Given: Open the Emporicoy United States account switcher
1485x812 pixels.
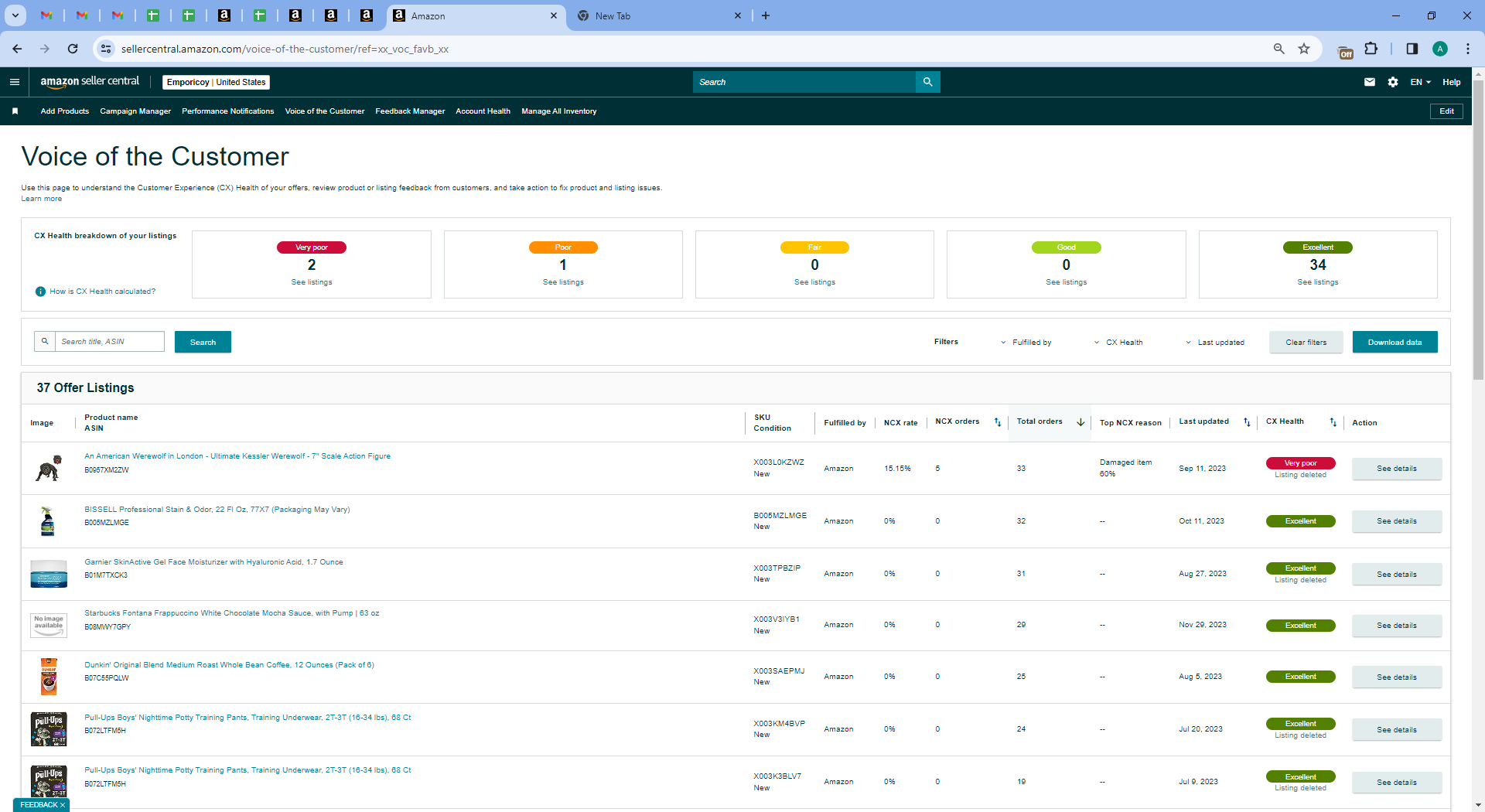Looking at the screenshot, I should (x=217, y=82).
